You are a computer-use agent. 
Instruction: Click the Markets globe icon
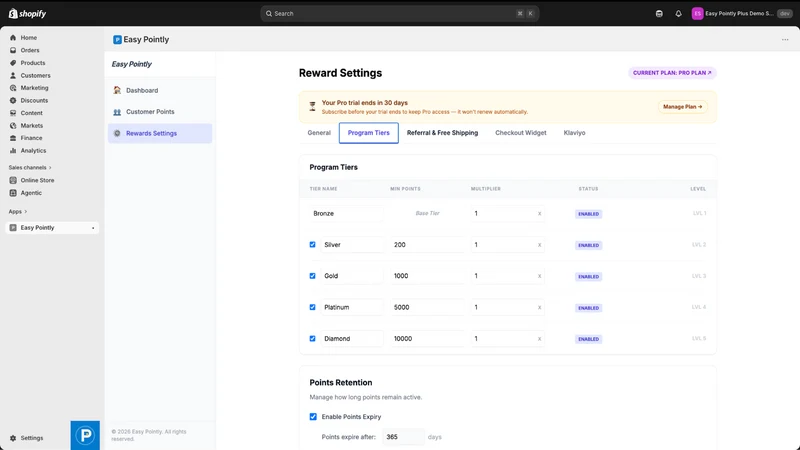click(13, 126)
